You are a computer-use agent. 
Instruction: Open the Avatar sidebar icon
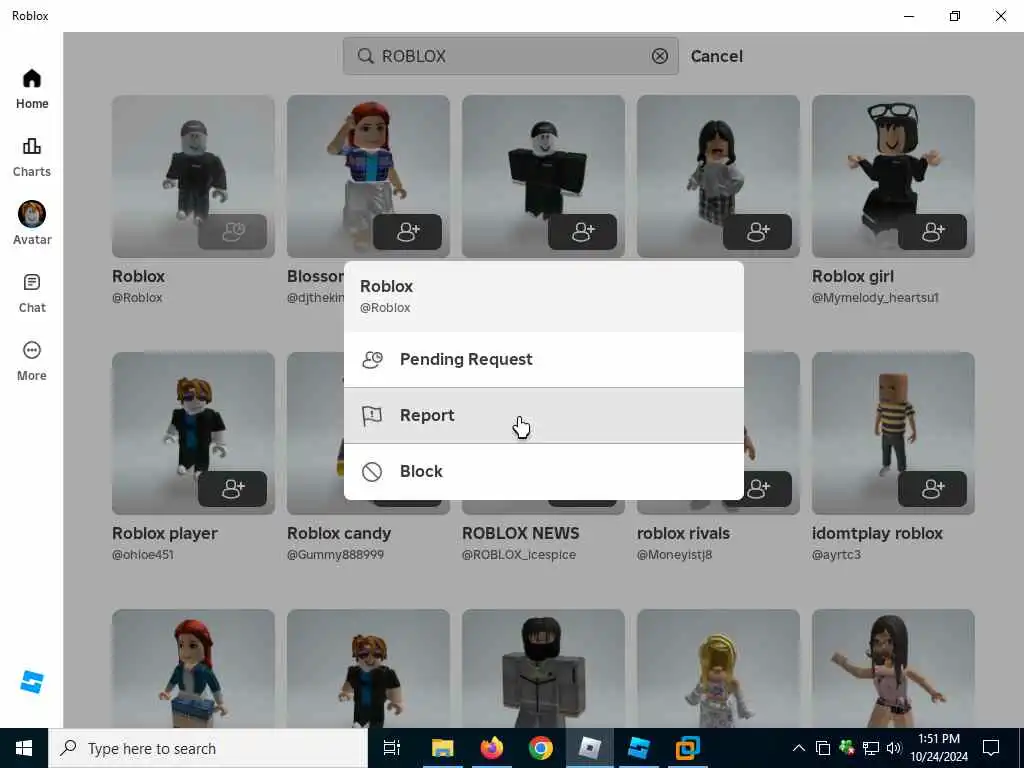point(31,223)
